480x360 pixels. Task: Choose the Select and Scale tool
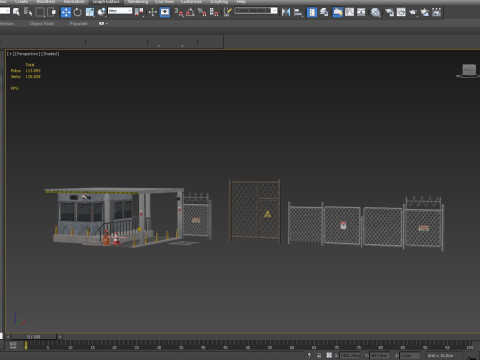[x=90, y=12]
